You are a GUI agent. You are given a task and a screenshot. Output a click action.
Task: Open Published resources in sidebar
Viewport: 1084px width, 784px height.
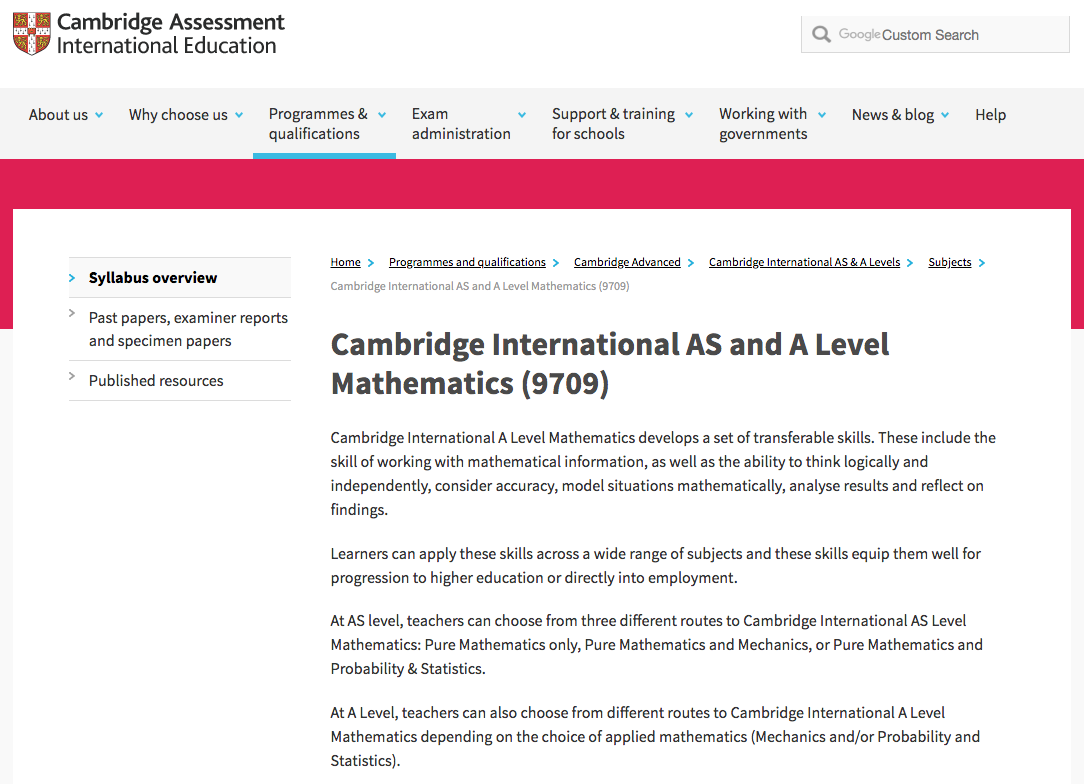pos(156,381)
